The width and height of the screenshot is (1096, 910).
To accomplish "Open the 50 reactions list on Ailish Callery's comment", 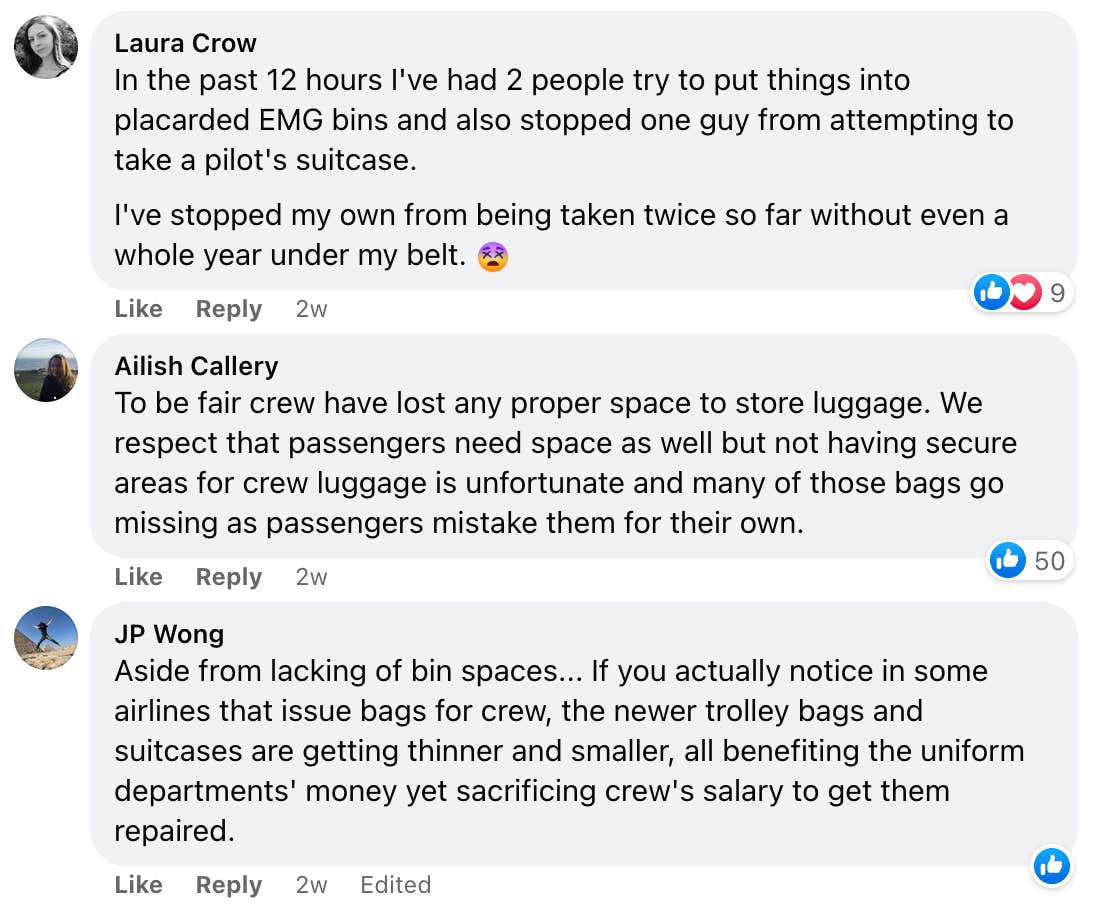I will (1050, 561).
